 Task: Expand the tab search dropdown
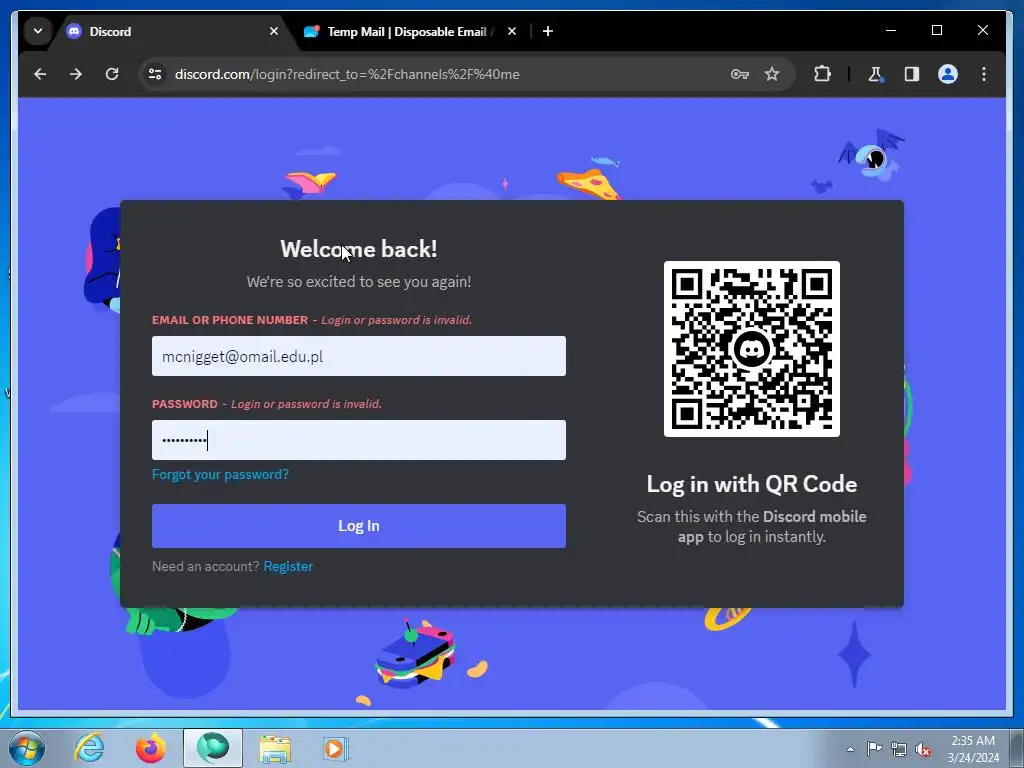pos(38,31)
